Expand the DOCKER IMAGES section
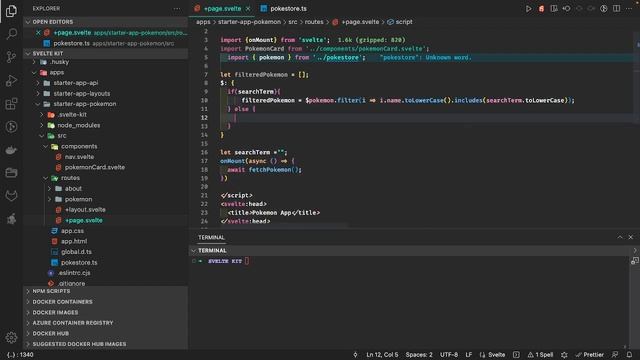This screenshot has width=640, height=360. [x=105, y=313]
